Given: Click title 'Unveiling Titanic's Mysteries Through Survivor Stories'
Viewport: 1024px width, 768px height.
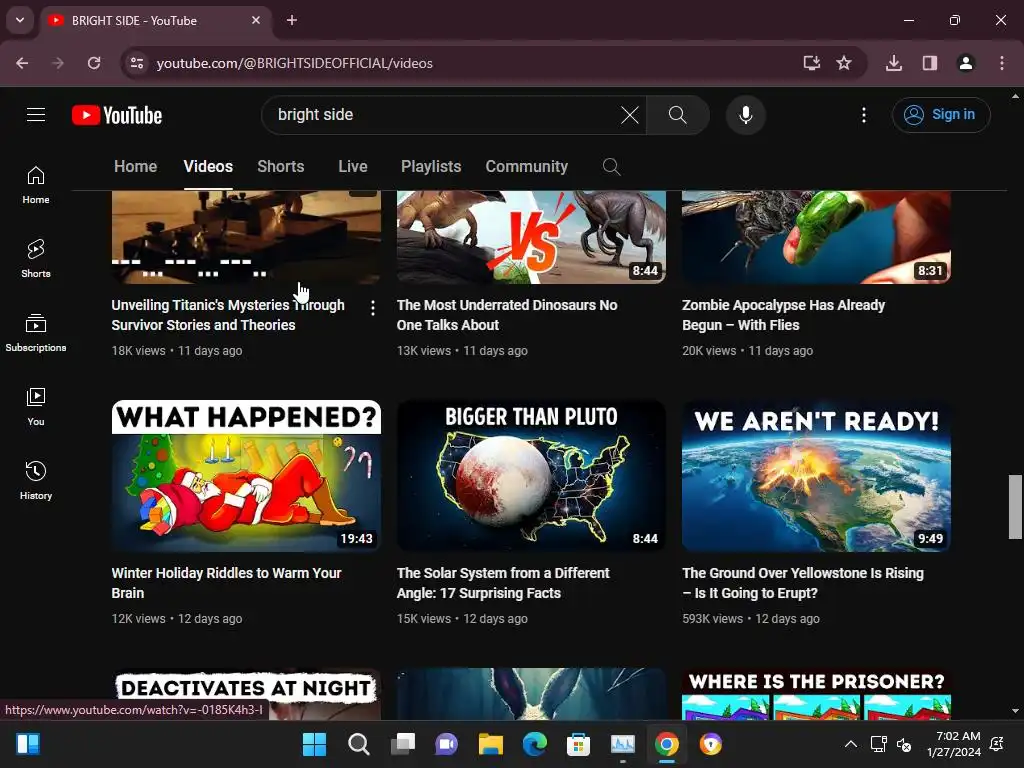Looking at the screenshot, I should click(228, 315).
